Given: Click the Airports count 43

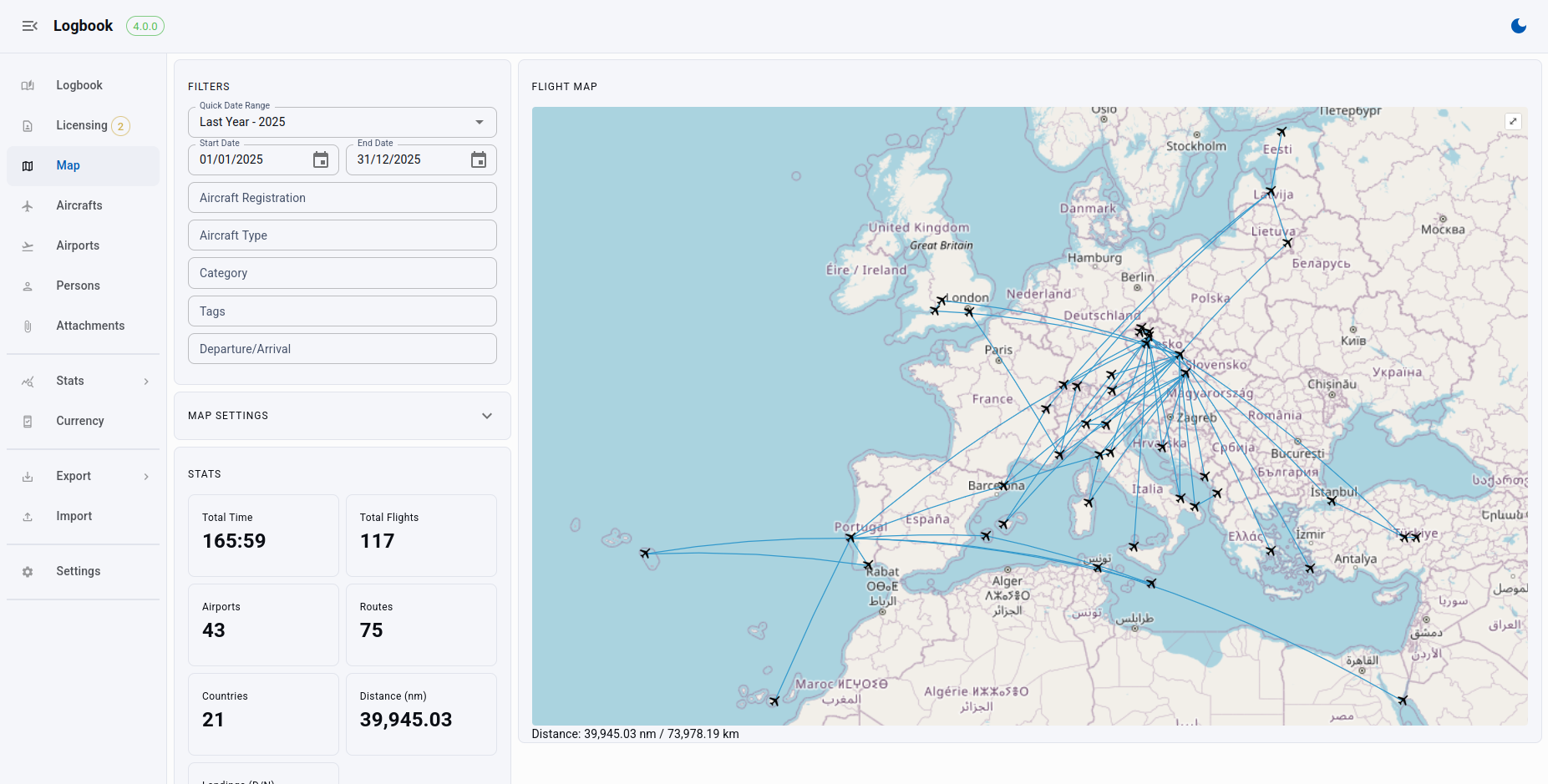Looking at the screenshot, I should click(x=214, y=630).
